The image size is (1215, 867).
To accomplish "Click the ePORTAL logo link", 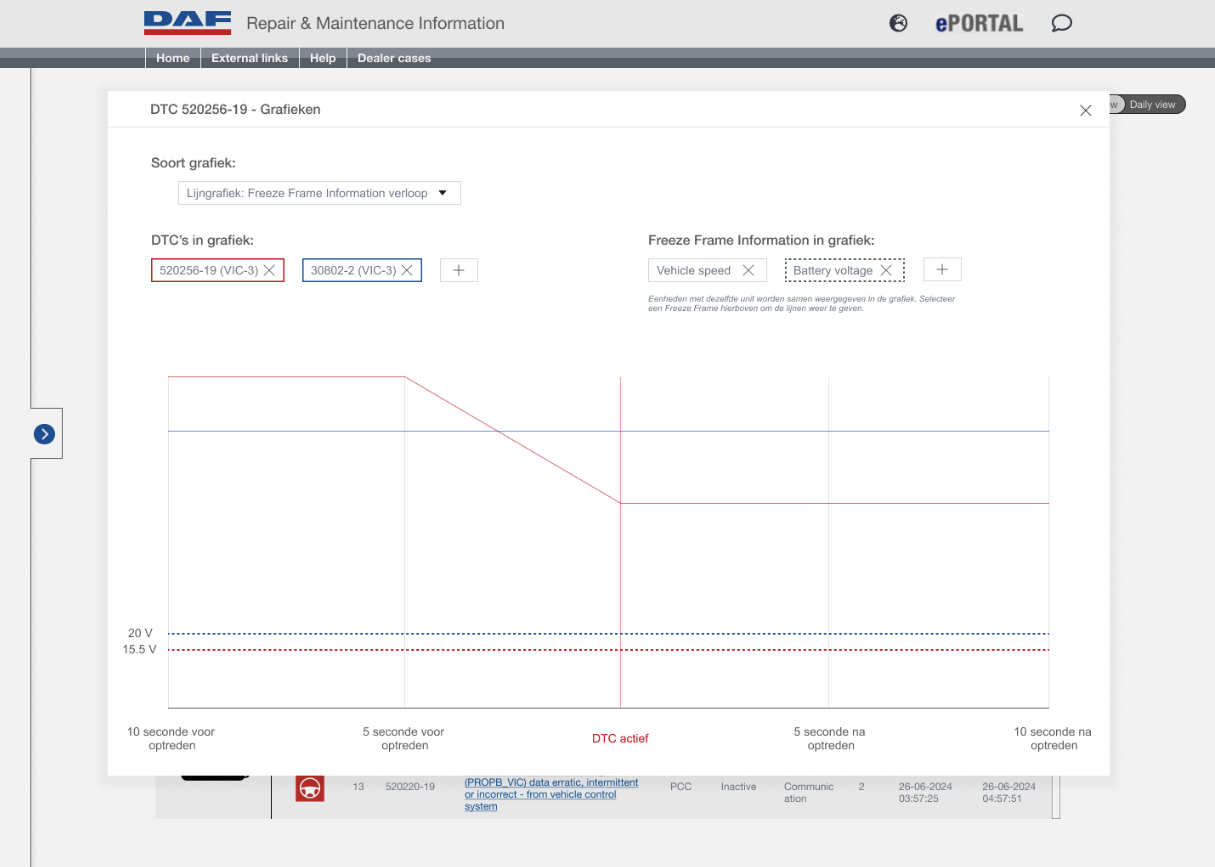I will pyautogui.click(x=979, y=23).
